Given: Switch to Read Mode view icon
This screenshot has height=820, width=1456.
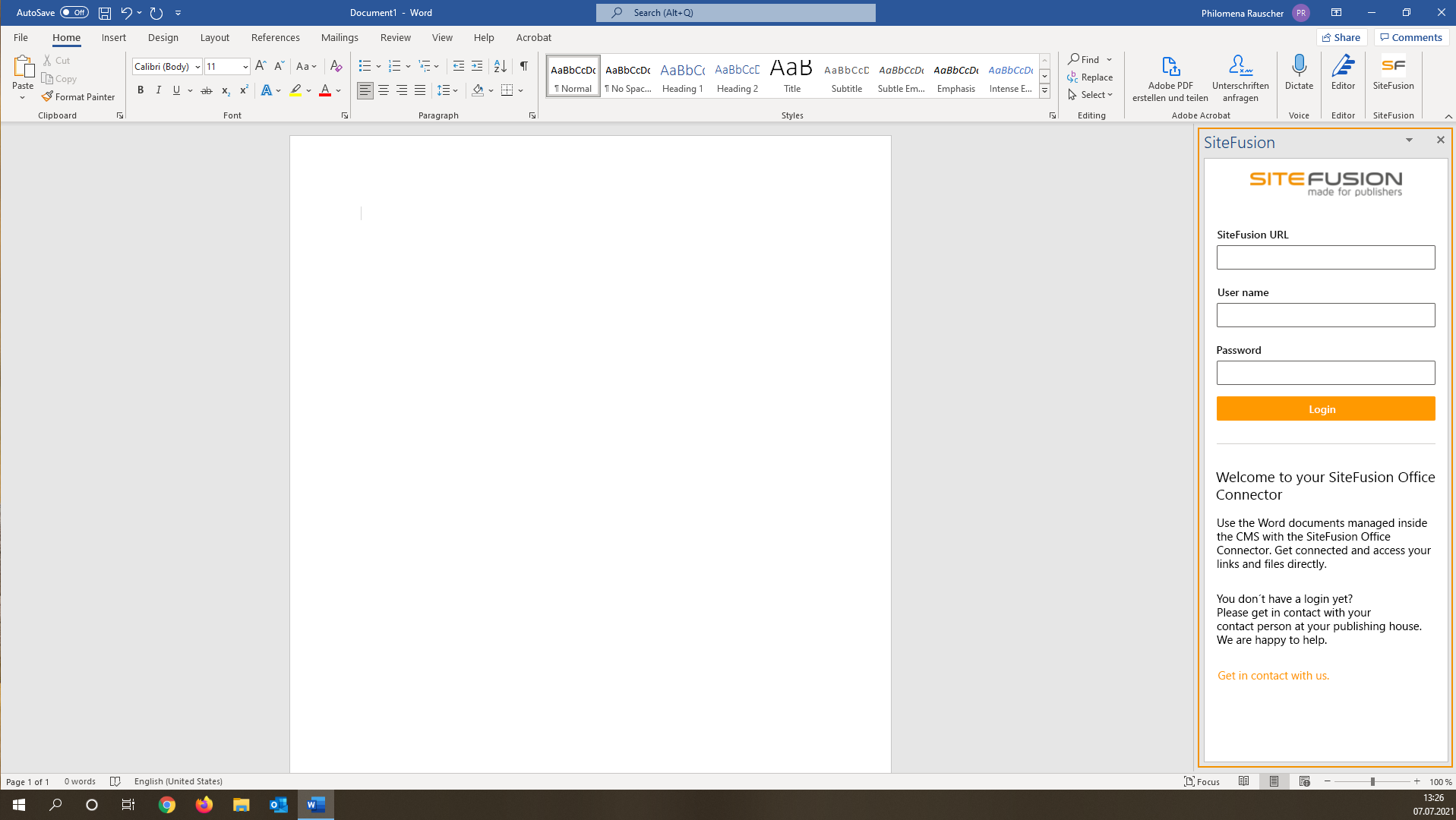Looking at the screenshot, I should (x=1243, y=781).
